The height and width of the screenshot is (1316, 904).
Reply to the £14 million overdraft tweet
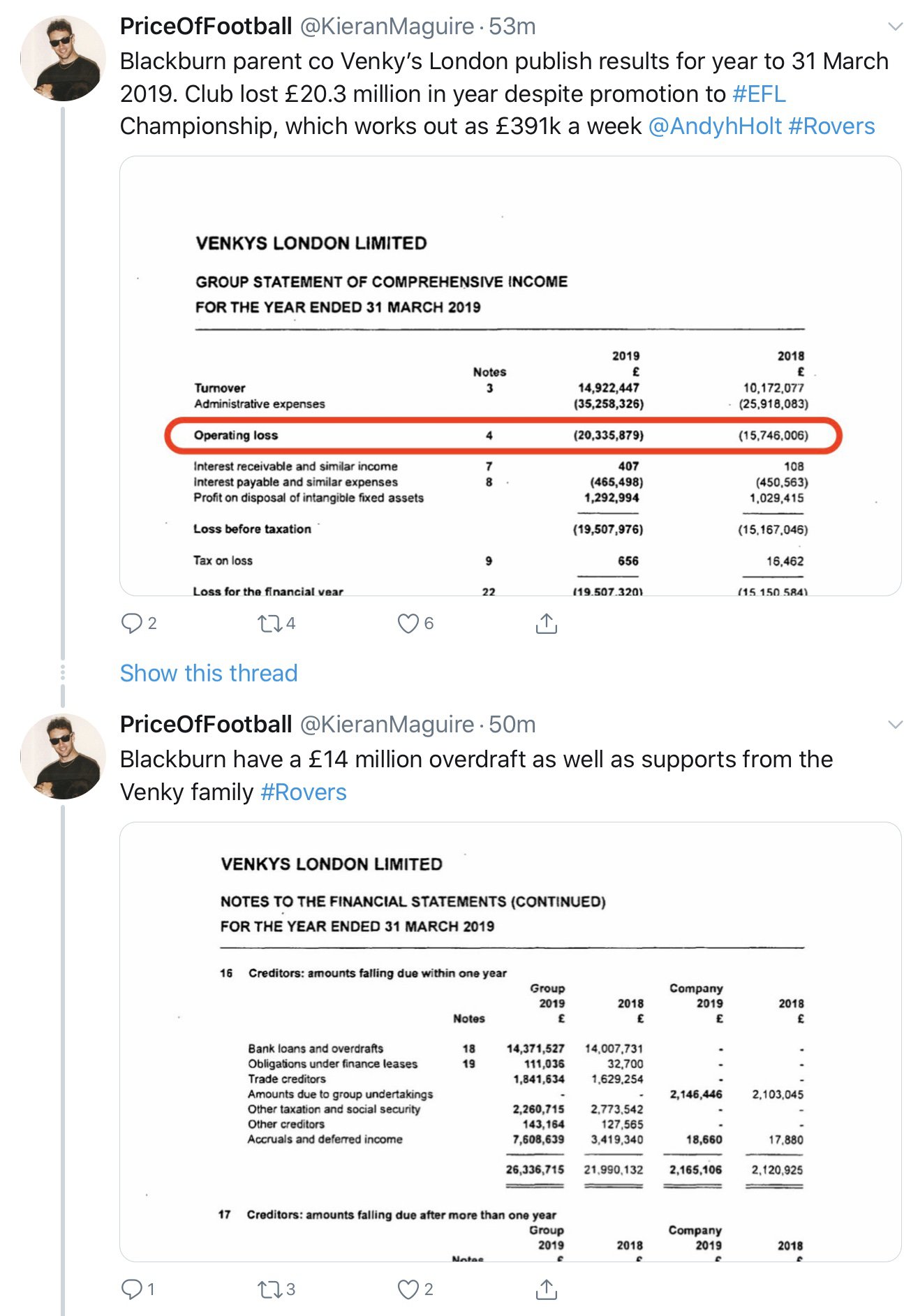[x=132, y=1289]
